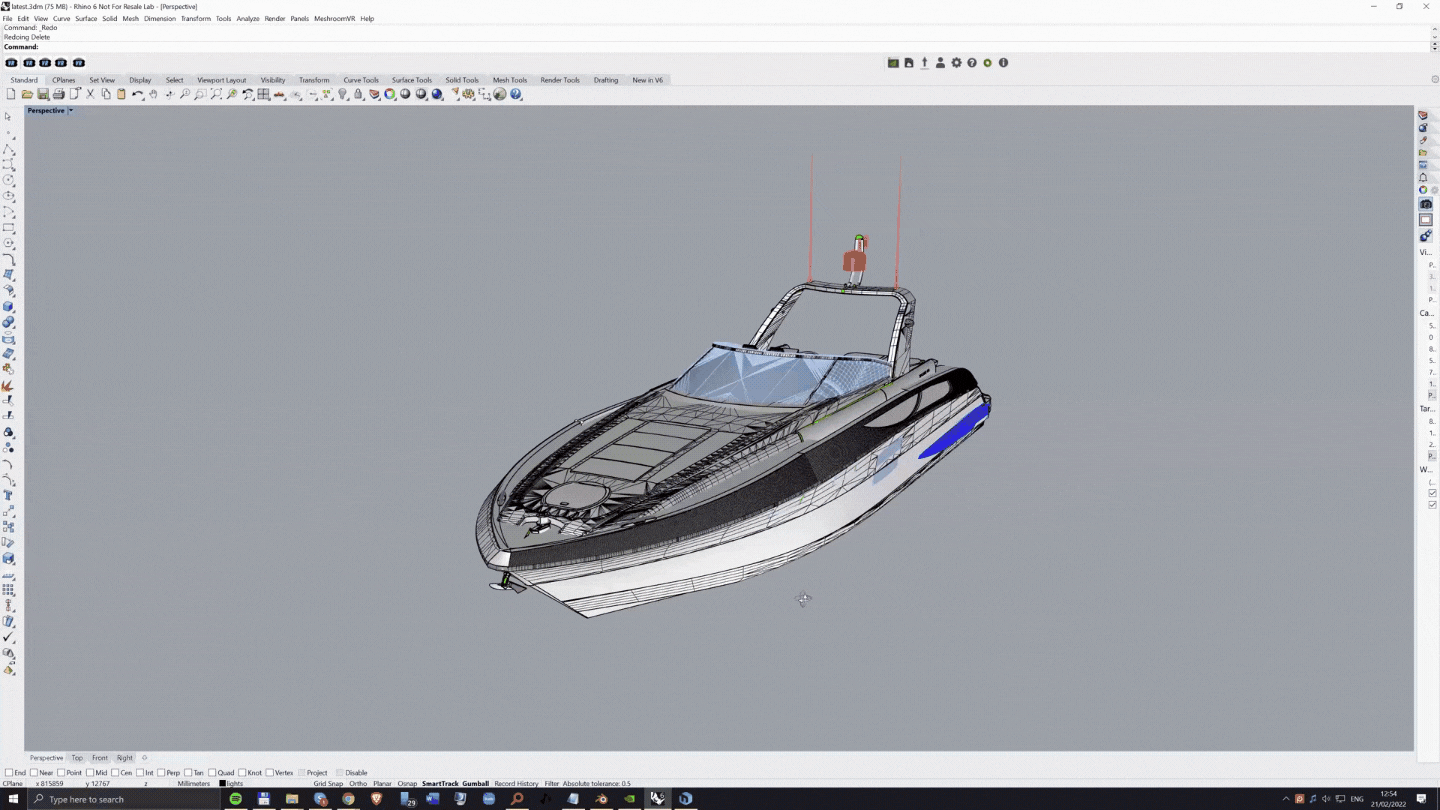Click the black Lights color swatch
Viewport: 1440px width, 810px height.
point(223,784)
